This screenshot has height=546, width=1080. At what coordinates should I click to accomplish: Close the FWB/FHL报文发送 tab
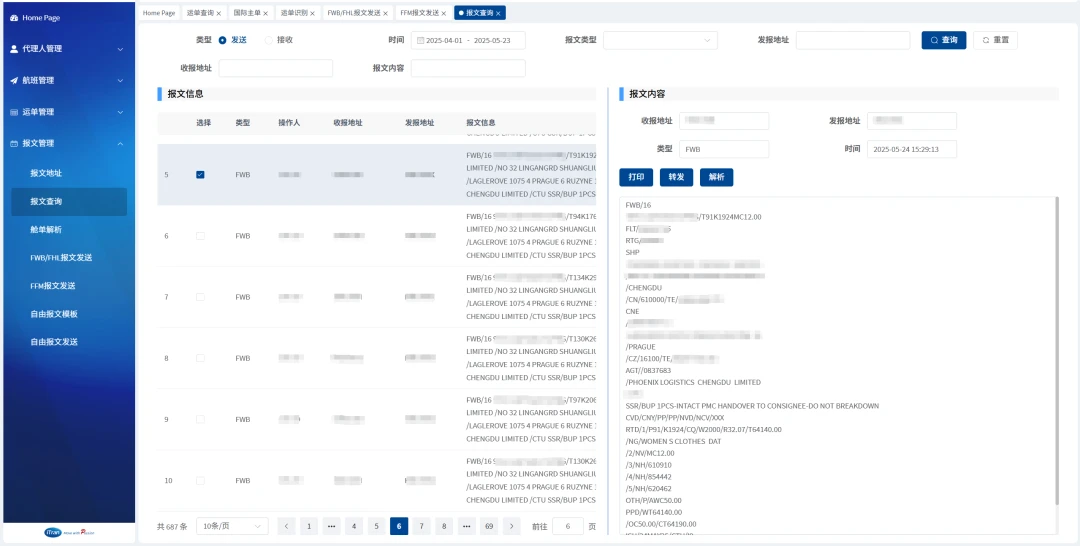(386, 13)
